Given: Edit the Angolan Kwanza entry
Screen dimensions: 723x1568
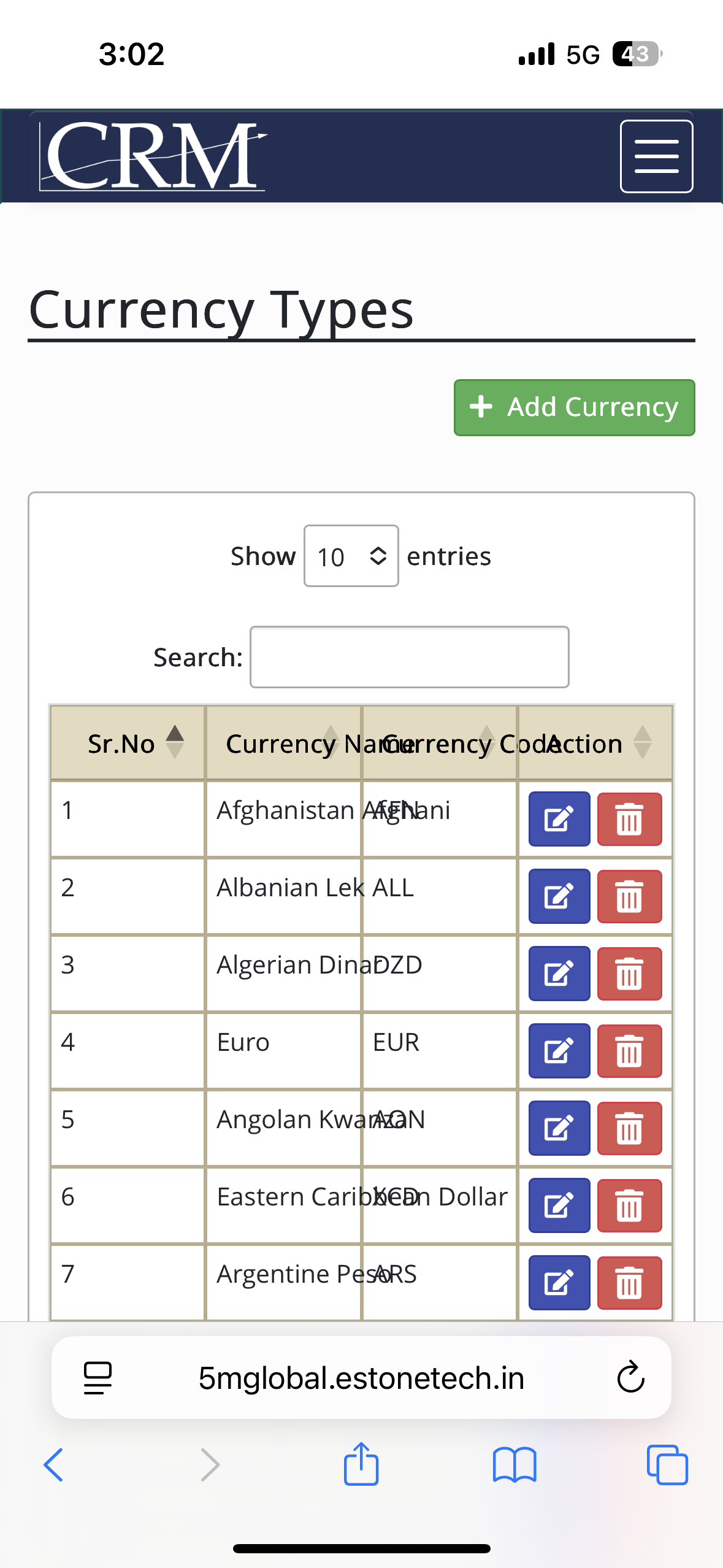Looking at the screenshot, I should 559,1128.
